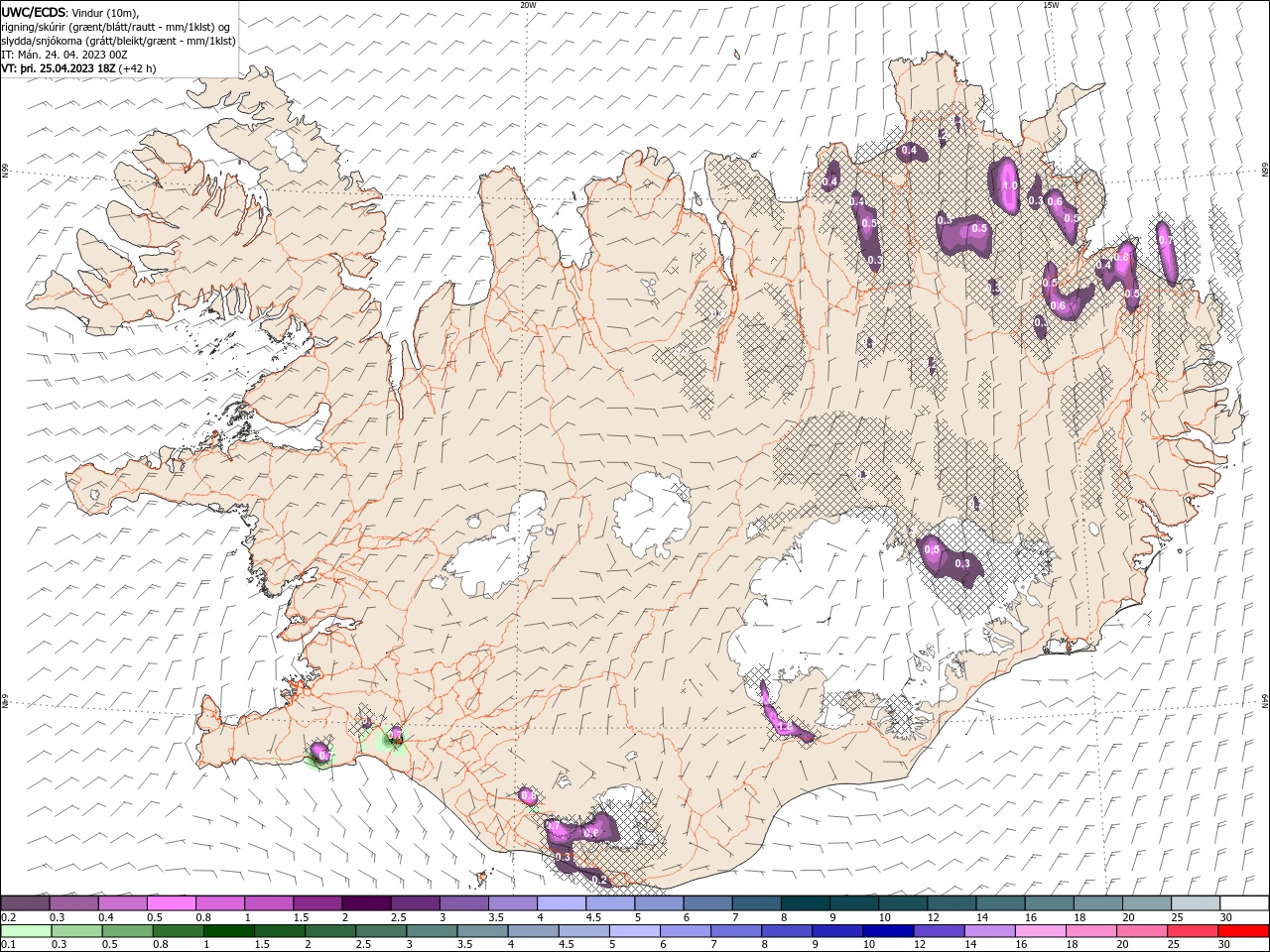Click the '0.2' legend label in the top row

pos(8,917)
